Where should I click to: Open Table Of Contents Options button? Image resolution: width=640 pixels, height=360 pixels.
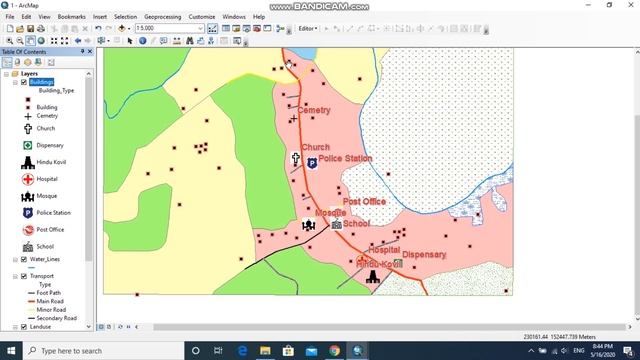51,62
